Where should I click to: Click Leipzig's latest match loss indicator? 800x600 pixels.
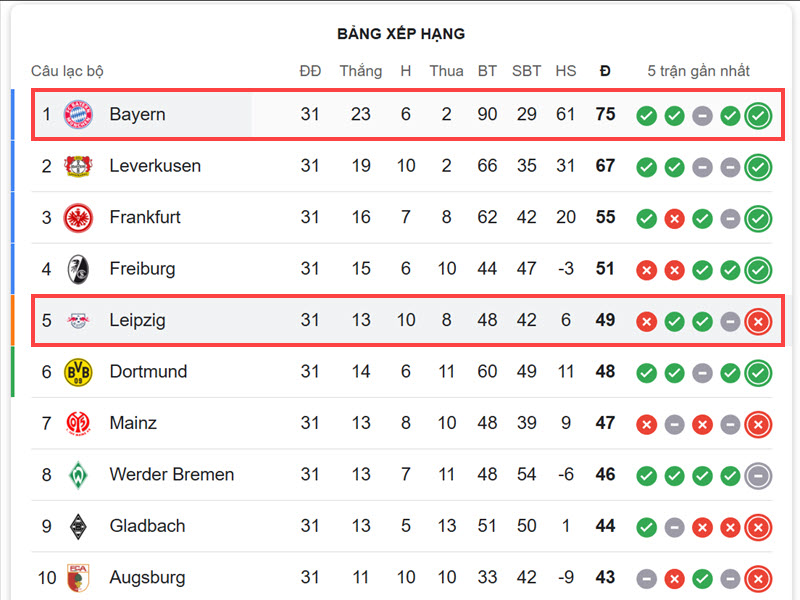click(758, 321)
